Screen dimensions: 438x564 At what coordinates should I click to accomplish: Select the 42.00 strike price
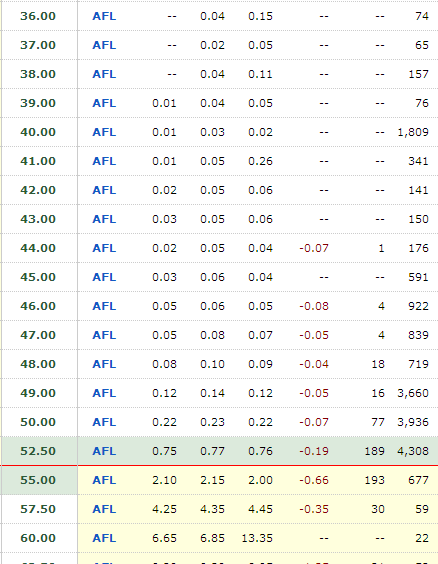(x=38, y=190)
